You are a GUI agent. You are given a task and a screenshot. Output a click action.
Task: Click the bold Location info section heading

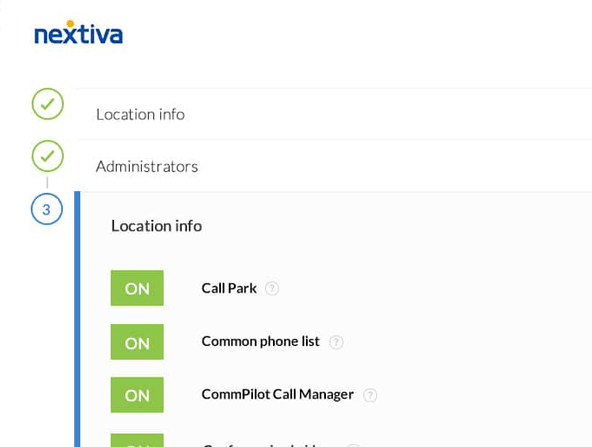[x=156, y=226]
